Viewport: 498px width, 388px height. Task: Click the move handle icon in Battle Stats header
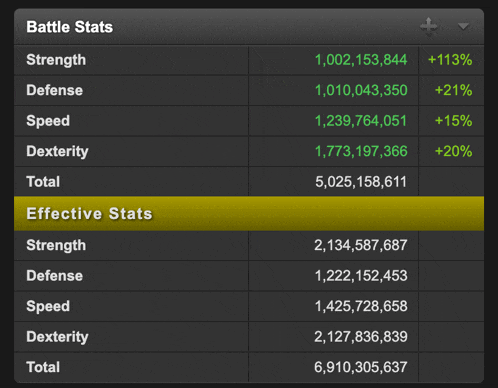(429, 26)
